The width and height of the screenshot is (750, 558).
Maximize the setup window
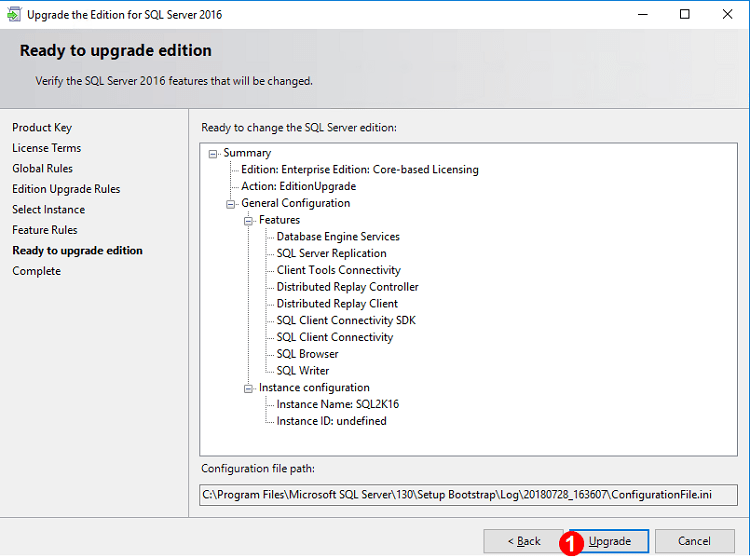click(x=685, y=14)
